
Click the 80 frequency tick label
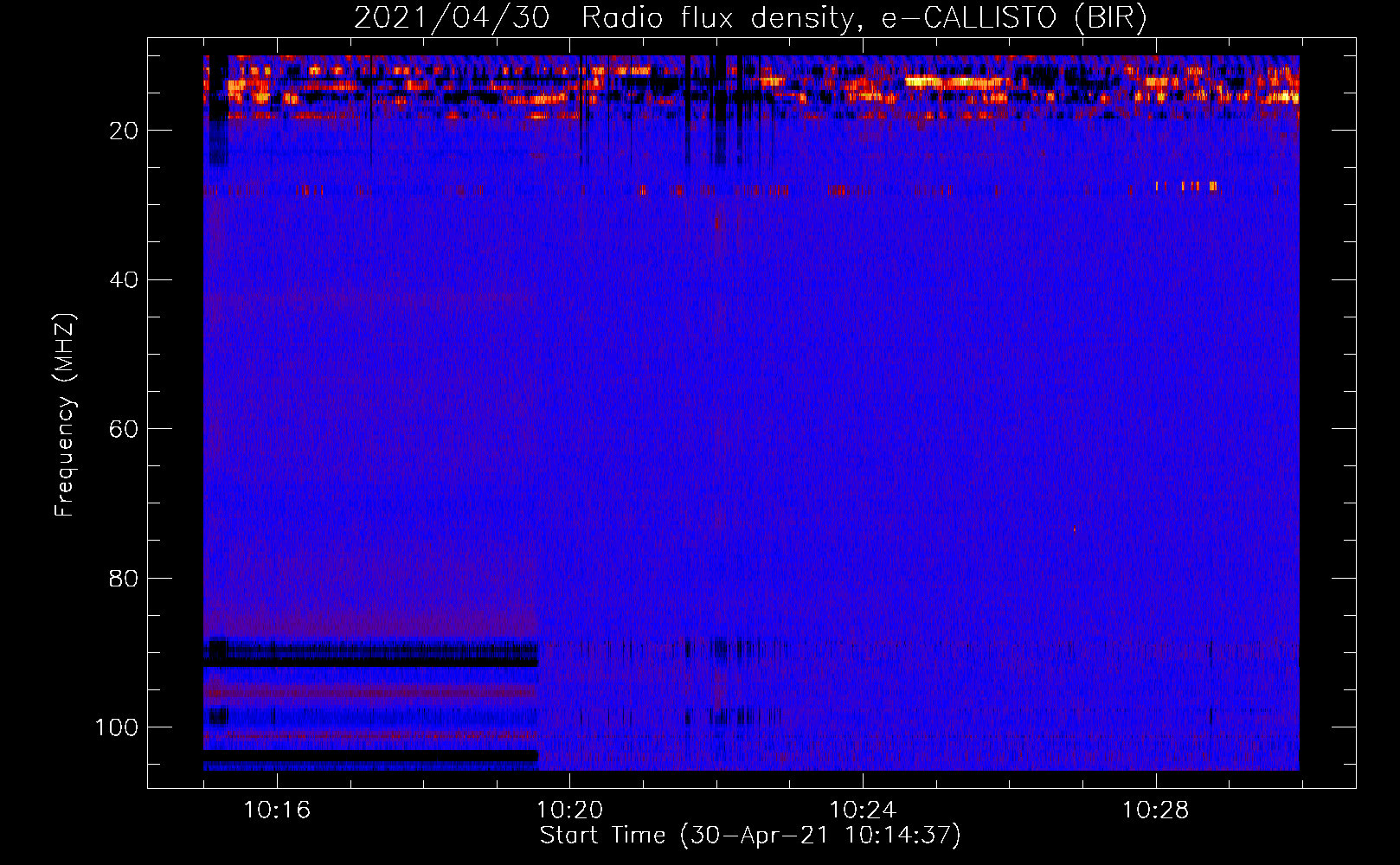tap(125, 578)
